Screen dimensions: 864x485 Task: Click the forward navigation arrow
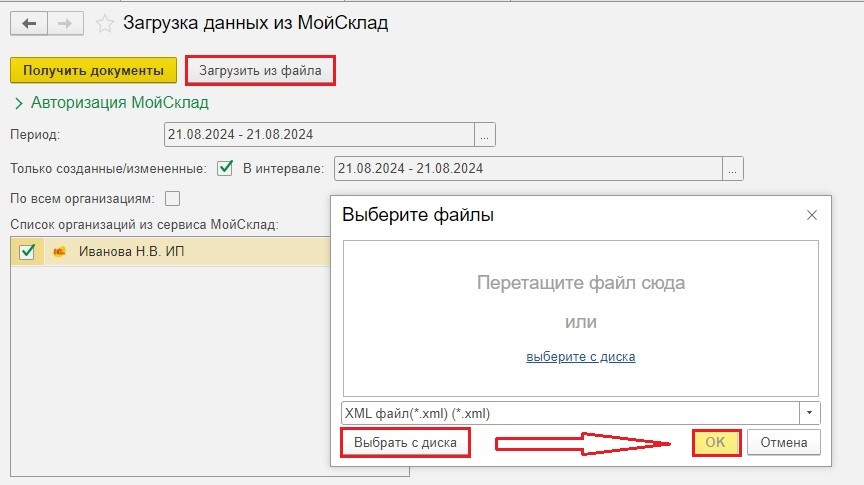coord(66,22)
